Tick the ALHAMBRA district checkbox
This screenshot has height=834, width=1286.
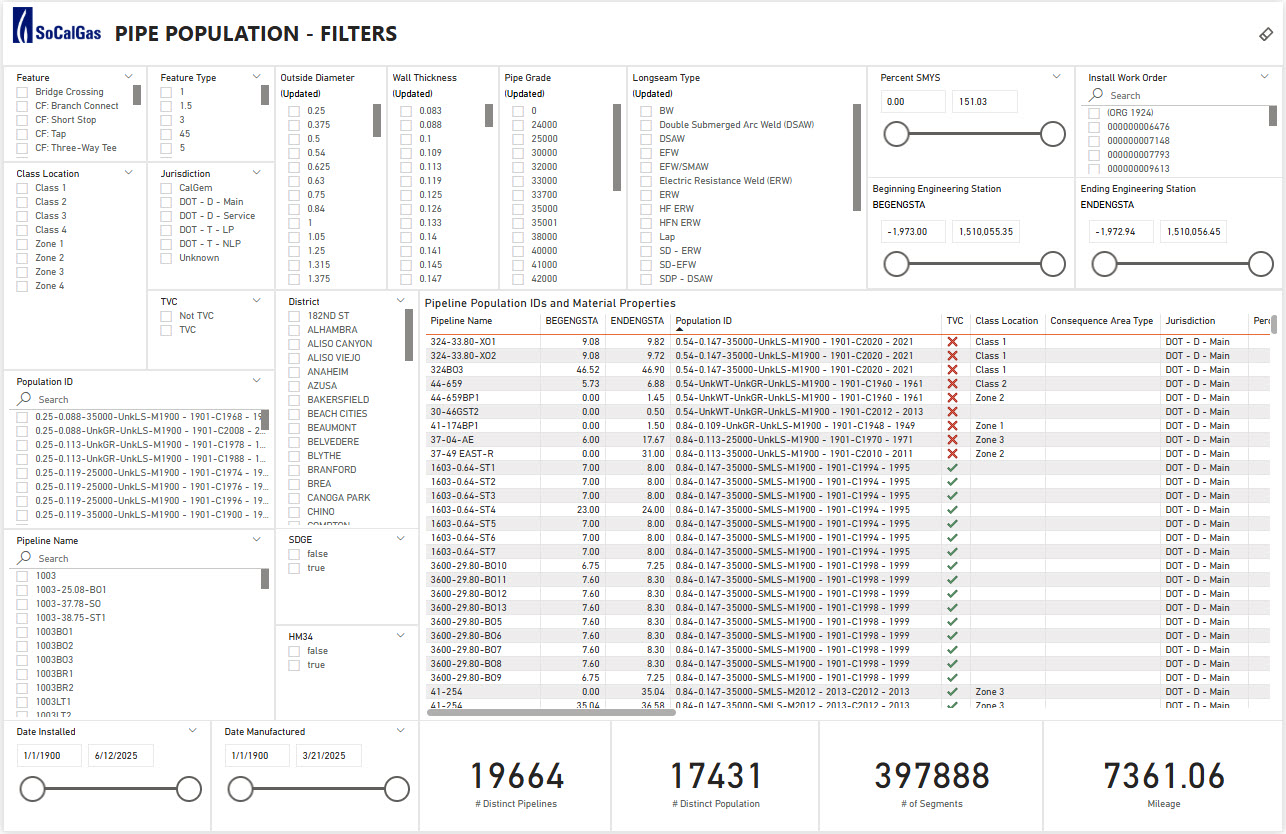pyautogui.click(x=294, y=330)
